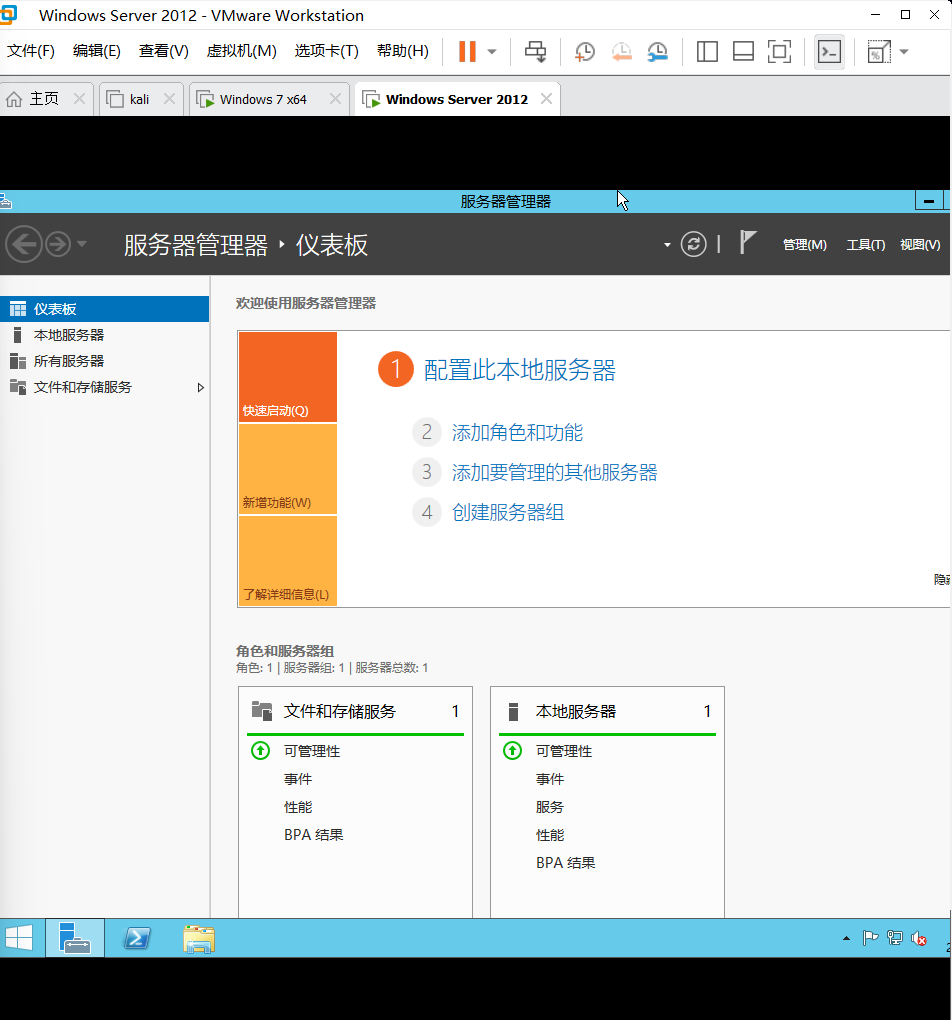
Task: Refresh the Server Manager dashboard
Action: click(694, 245)
